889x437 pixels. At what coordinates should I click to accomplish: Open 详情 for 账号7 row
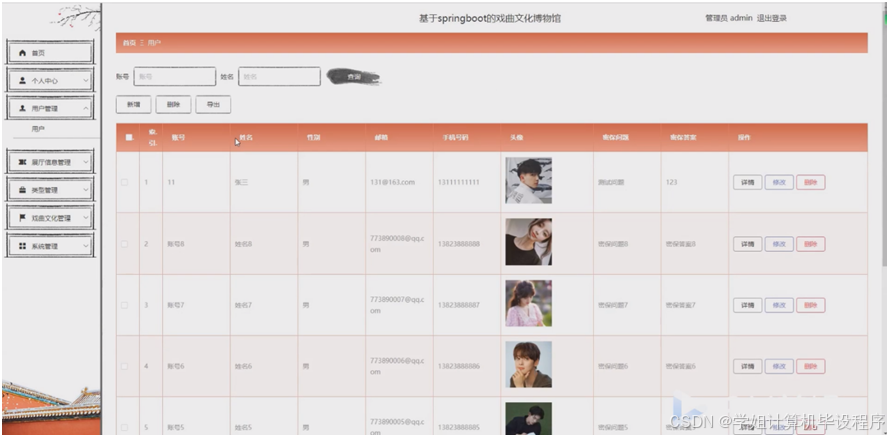tap(747, 306)
